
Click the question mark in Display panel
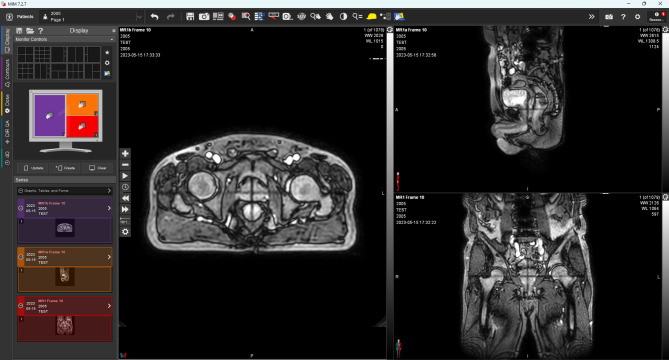pyautogui.click(x=41, y=31)
